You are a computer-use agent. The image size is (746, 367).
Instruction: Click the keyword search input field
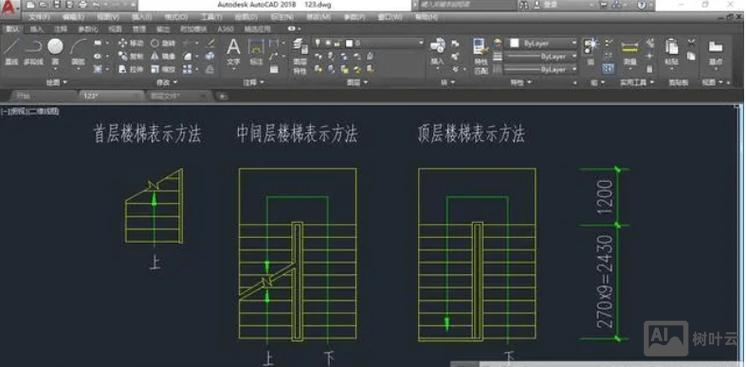click(467, 5)
